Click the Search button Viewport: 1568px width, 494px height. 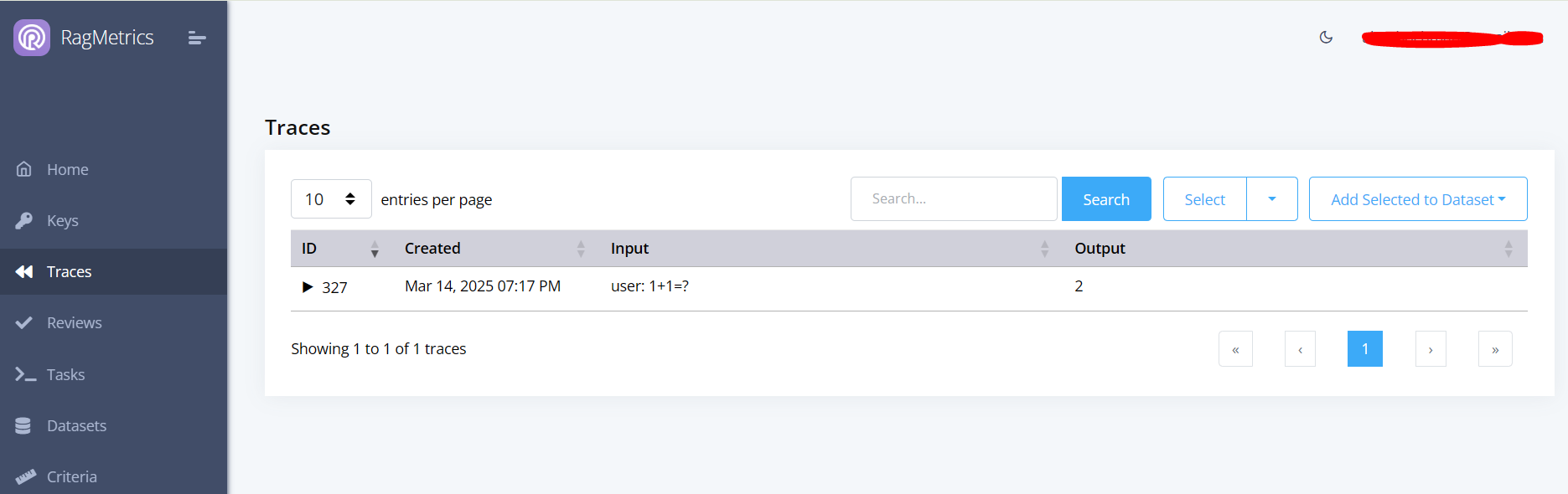click(1106, 199)
